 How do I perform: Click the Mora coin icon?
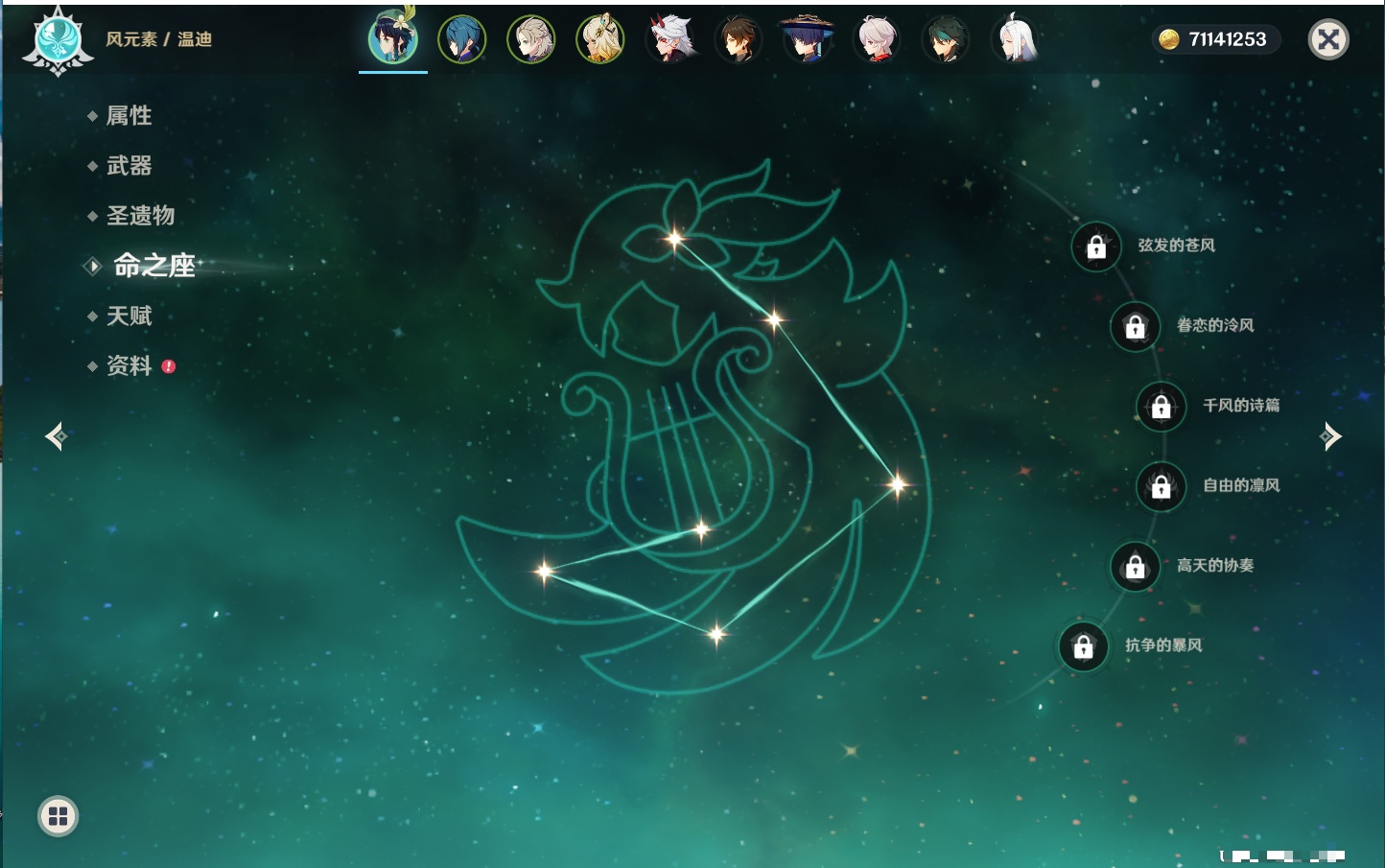(x=1168, y=39)
